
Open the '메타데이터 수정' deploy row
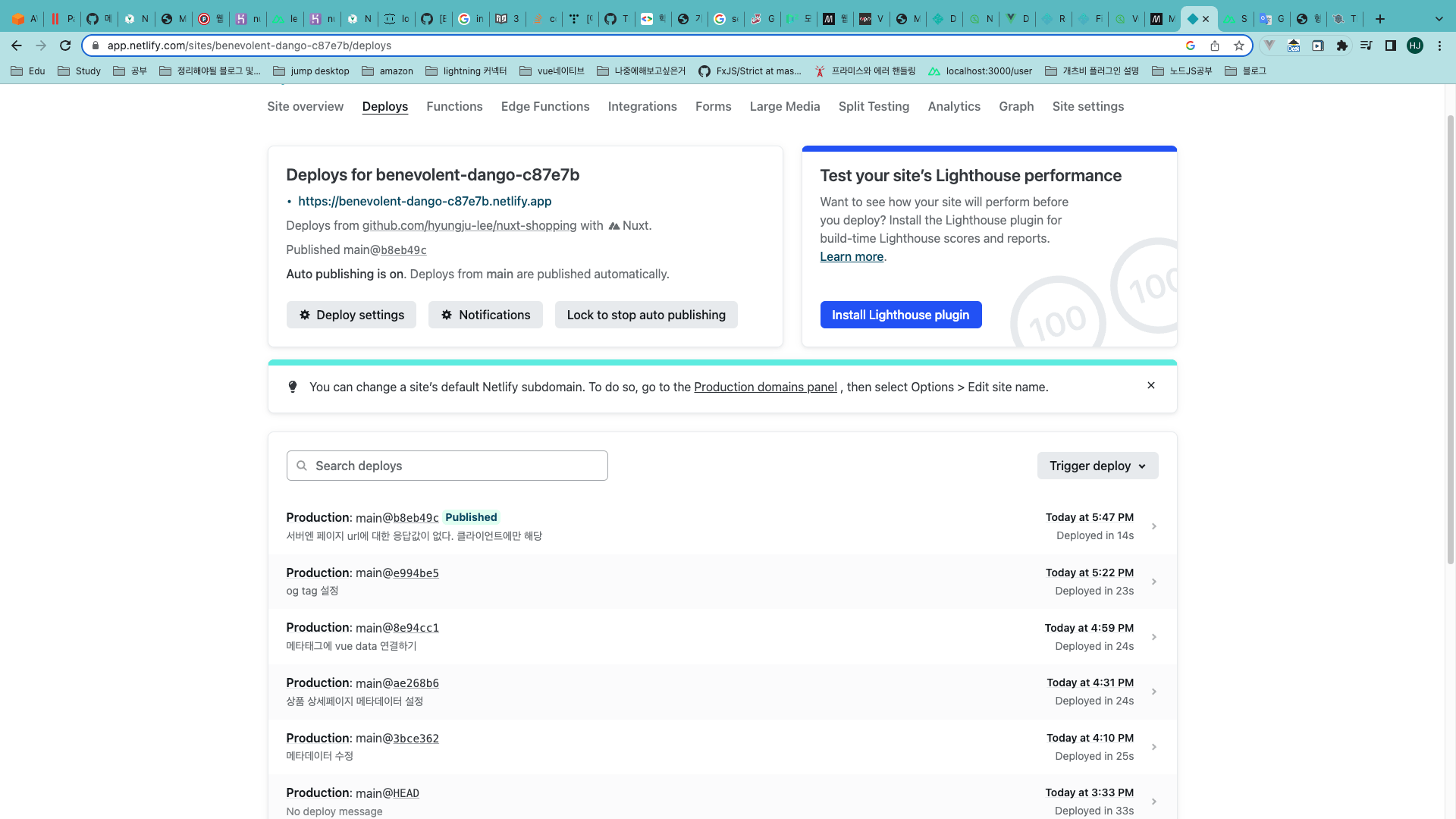click(x=722, y=747)
